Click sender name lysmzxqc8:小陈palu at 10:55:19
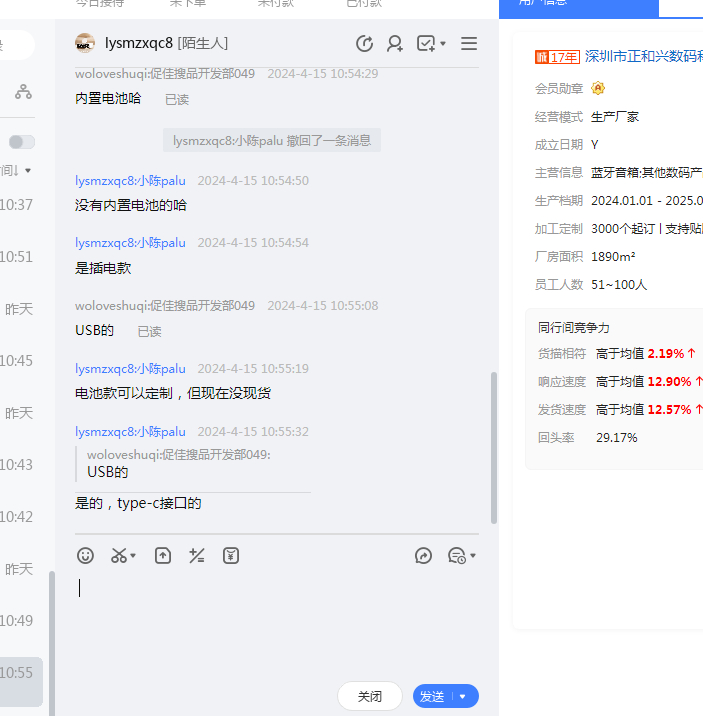The image size is (703, 716). 130,369
